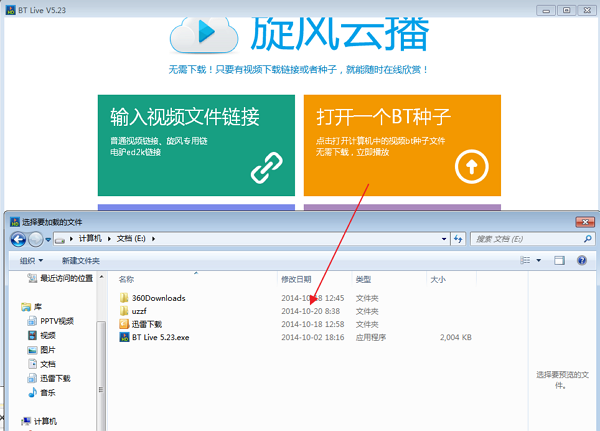This screenshot has height=431, width=600.
Task: Close the 选择要加载的文件 dialog
Action: coord(585,222)
